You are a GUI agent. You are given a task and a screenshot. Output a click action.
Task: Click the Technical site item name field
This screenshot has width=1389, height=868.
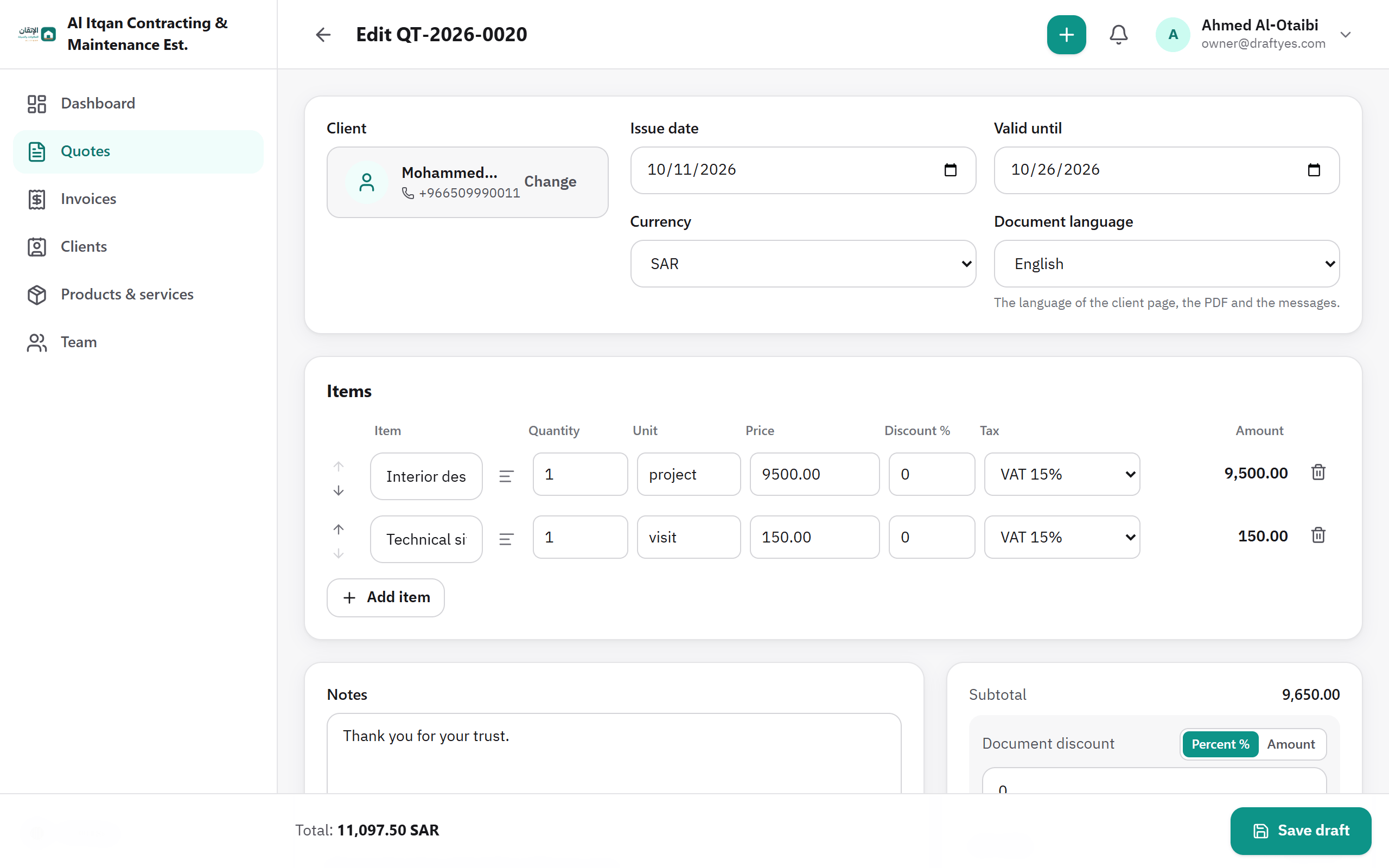(x=426, y=539)
